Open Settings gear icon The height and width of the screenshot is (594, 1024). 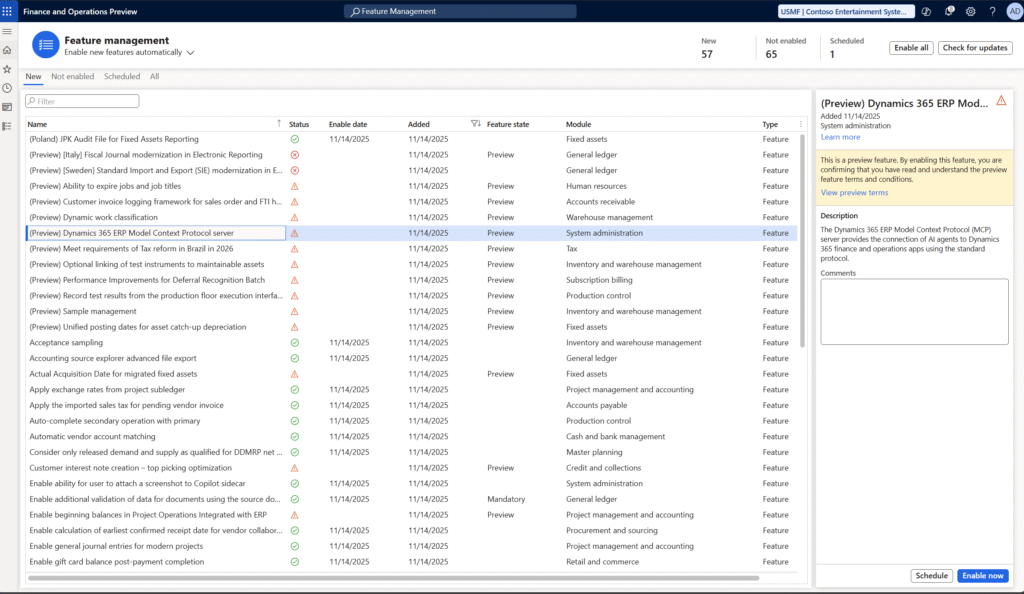tap(970, 11)
